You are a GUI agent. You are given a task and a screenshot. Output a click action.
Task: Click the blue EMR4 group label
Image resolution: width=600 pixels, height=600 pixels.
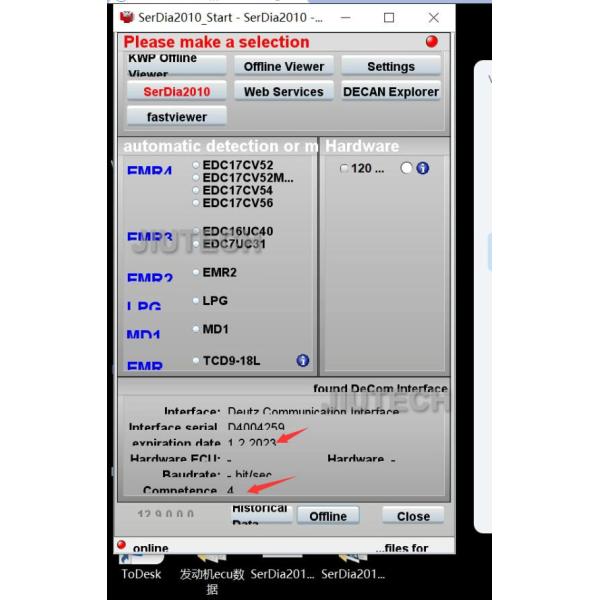(x=150, y=170)
